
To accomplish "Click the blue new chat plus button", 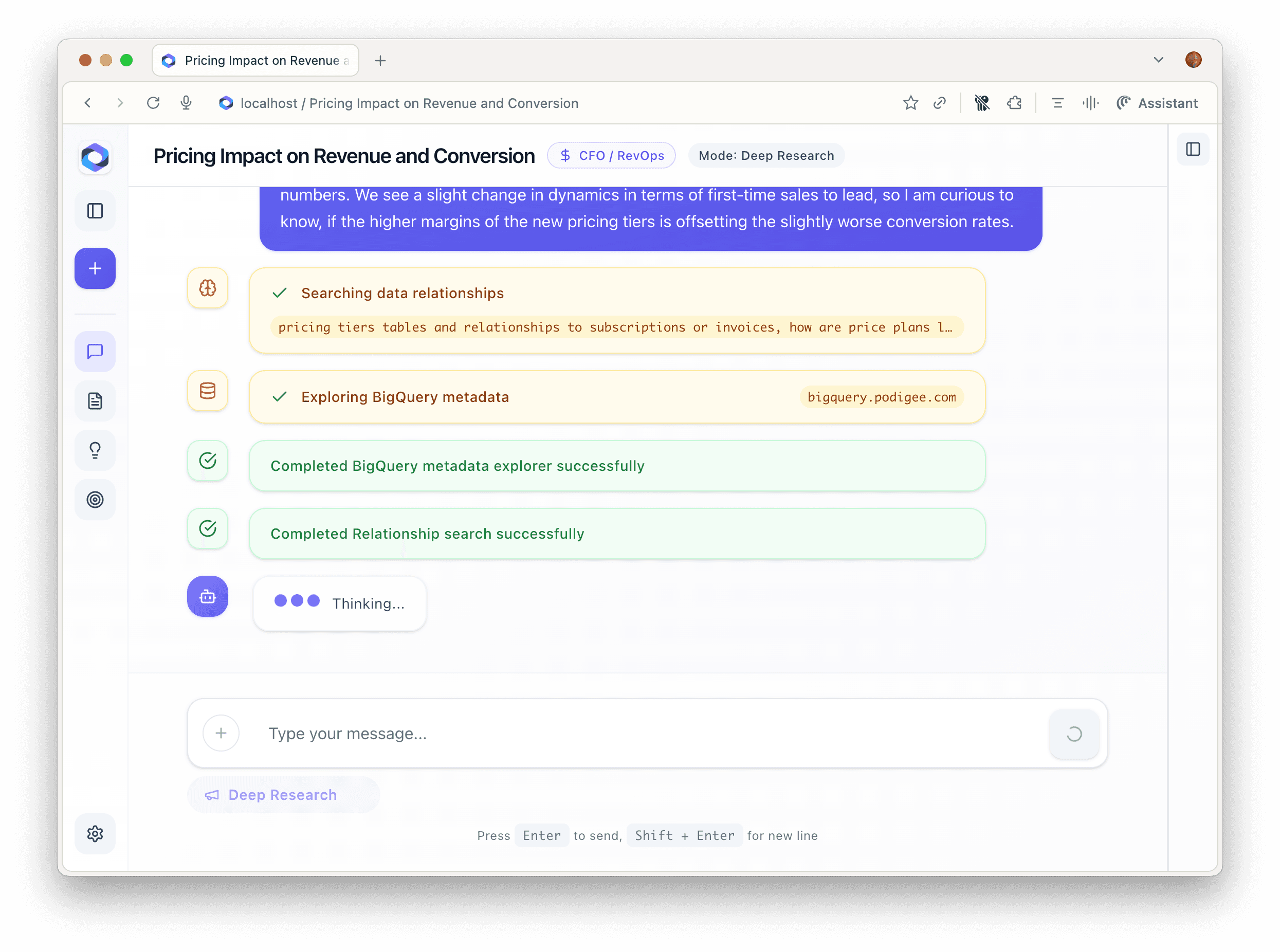I will pyautogui.click(x=95, y=268).
